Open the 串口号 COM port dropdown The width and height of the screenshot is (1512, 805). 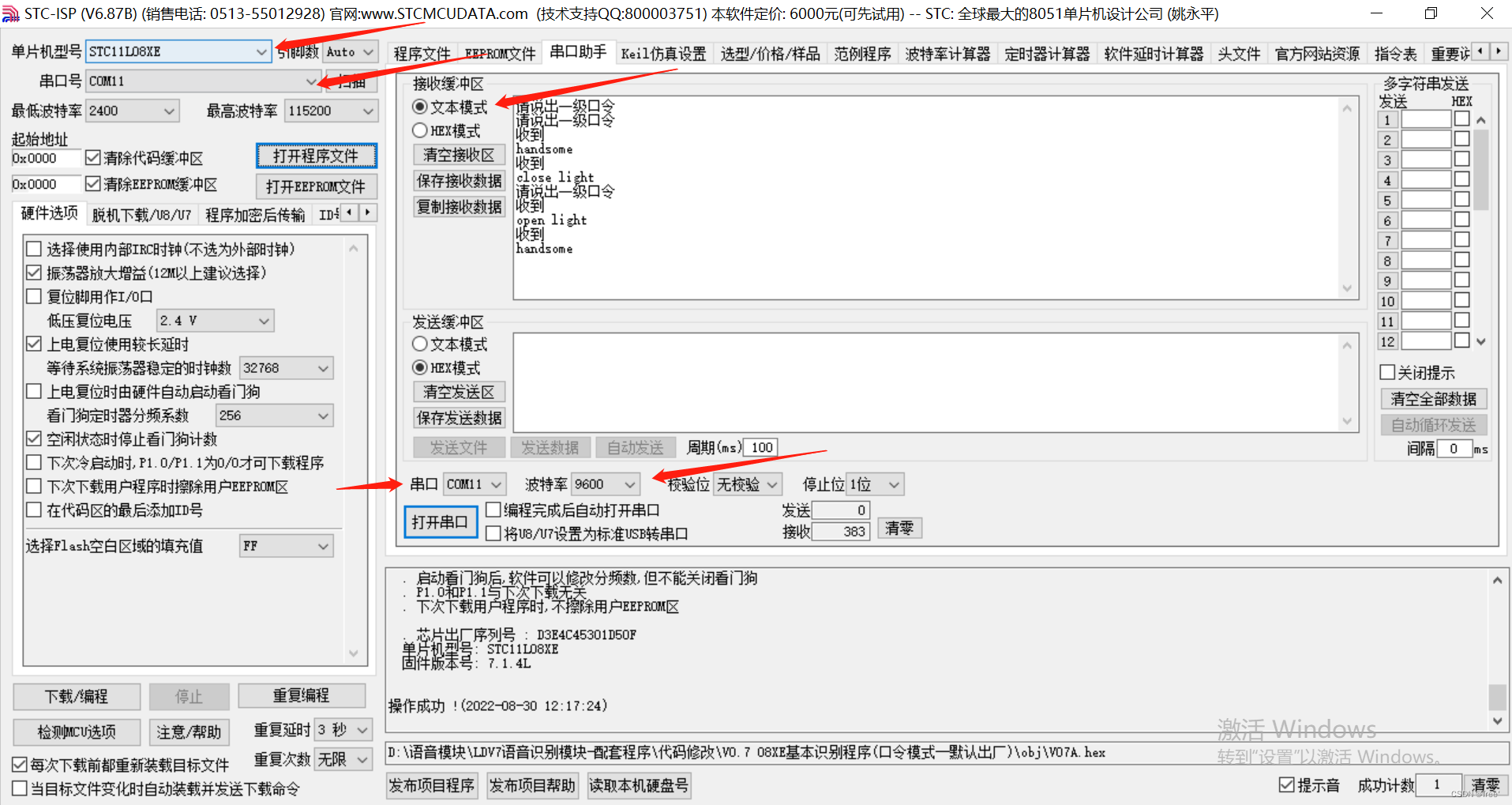point(312,81)
